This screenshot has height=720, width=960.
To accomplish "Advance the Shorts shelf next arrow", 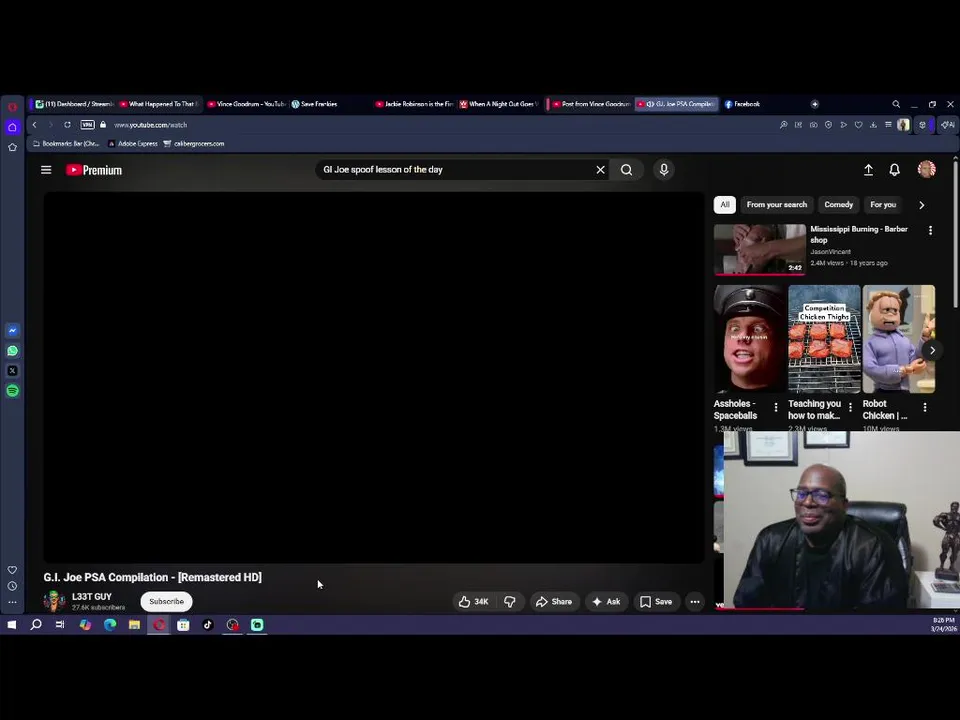I will (932, 350).
